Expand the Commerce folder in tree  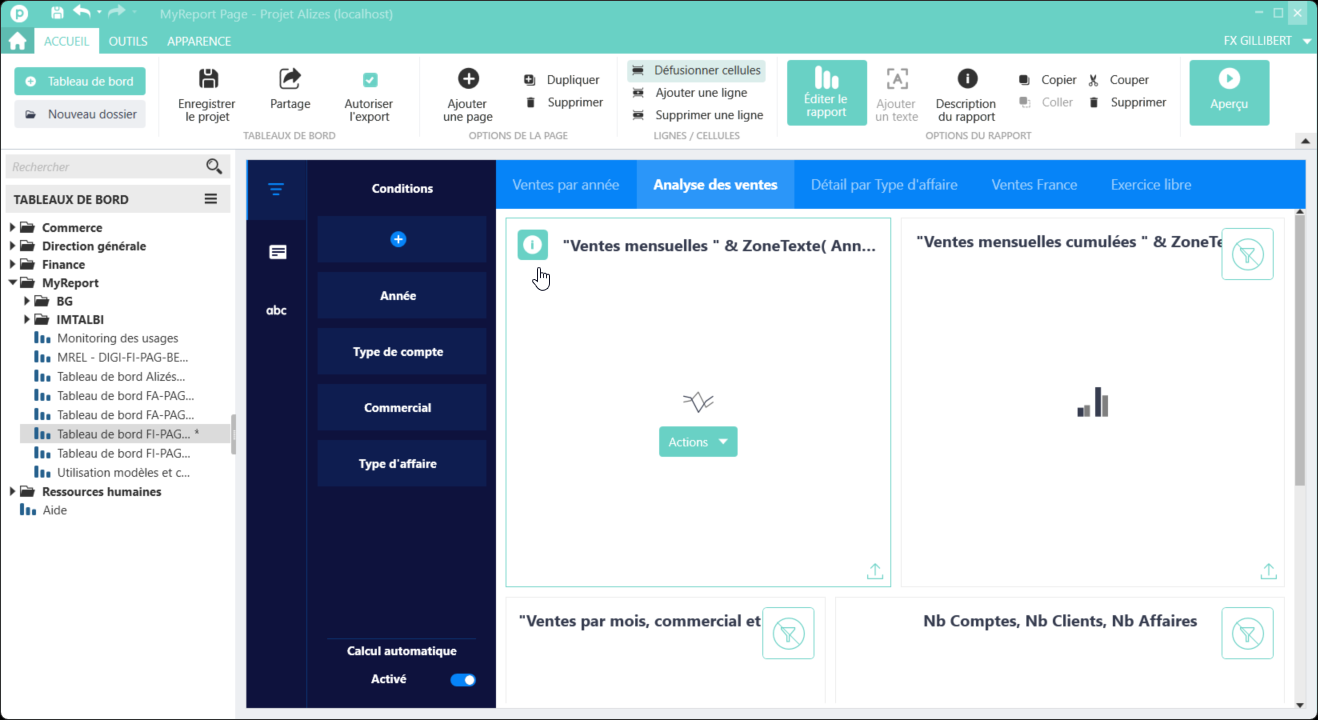(x=12, y=228)
